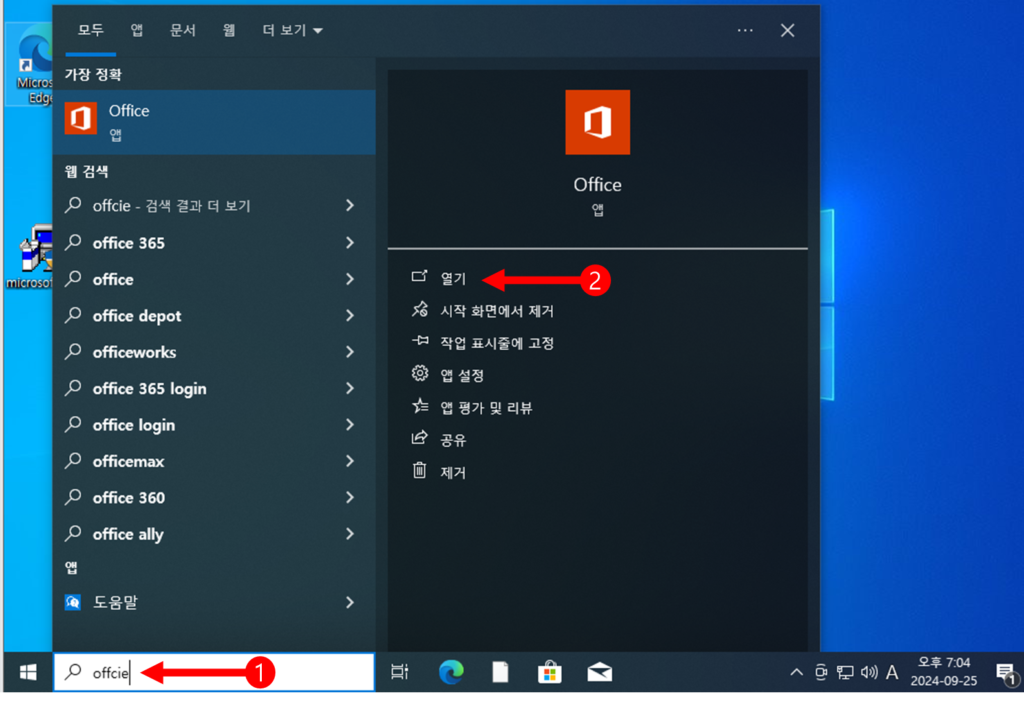The height and width of the screenshot is (702, 1024).
Task: Open the blank document icon on taskbar
Action: 500,672
